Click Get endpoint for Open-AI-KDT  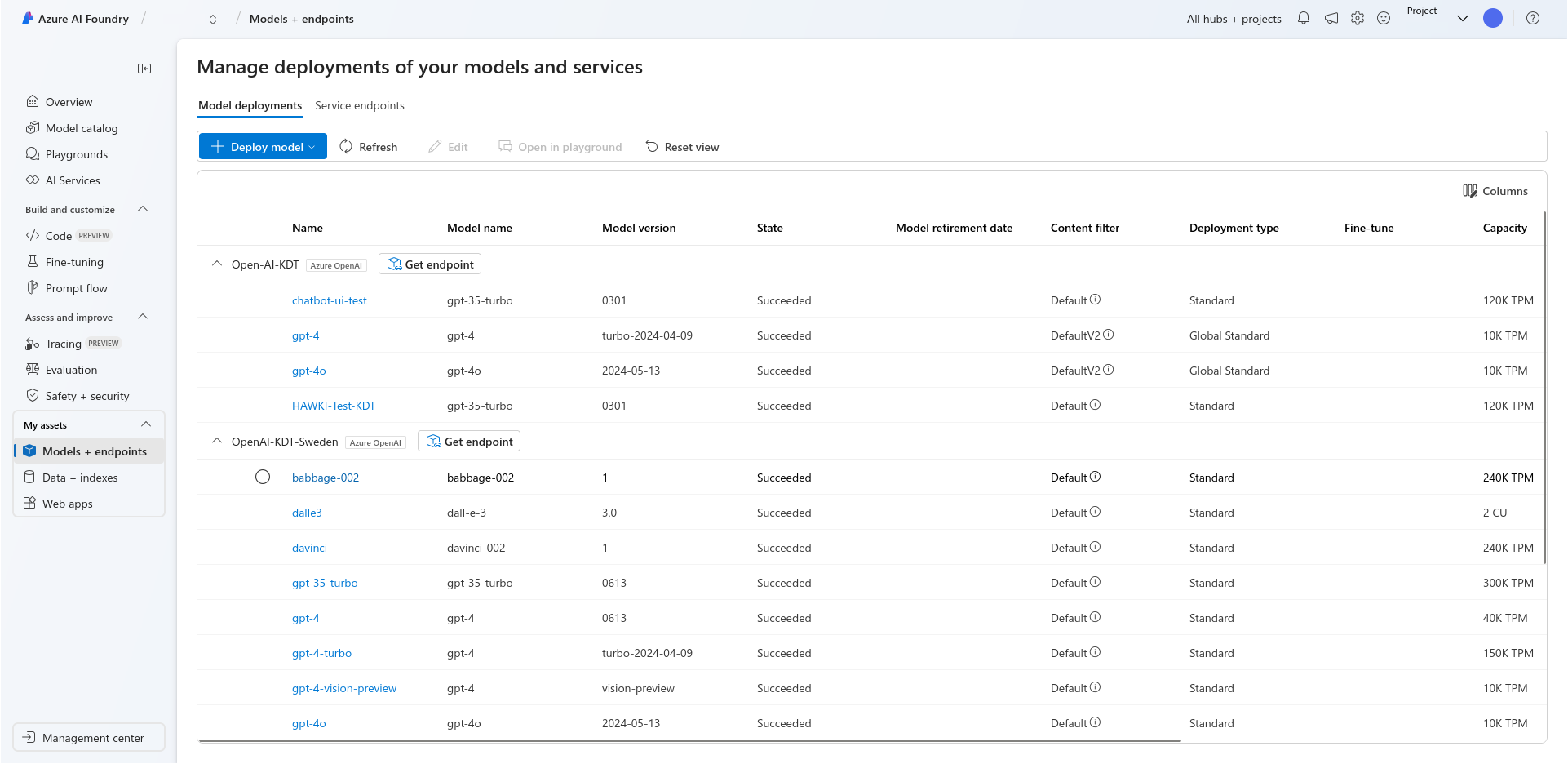430,264
